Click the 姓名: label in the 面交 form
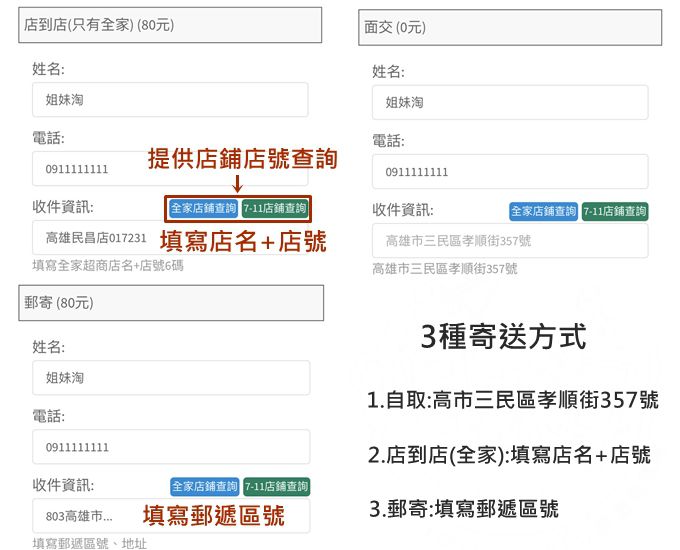The height and width of the screenshot is (550, 680). (388, 72)
